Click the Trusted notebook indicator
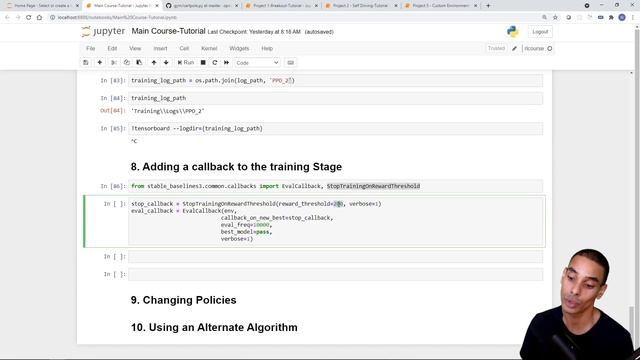Viewport: 640px width, 360px height. pyautogui.click(x=496, y=48)
